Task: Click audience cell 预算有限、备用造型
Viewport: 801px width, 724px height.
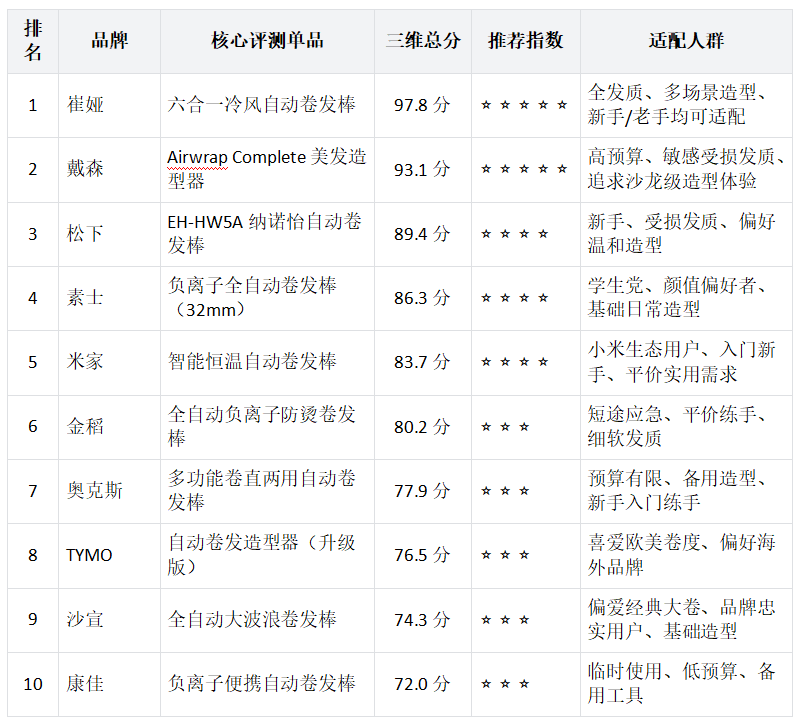Action: tap(686, 492)
